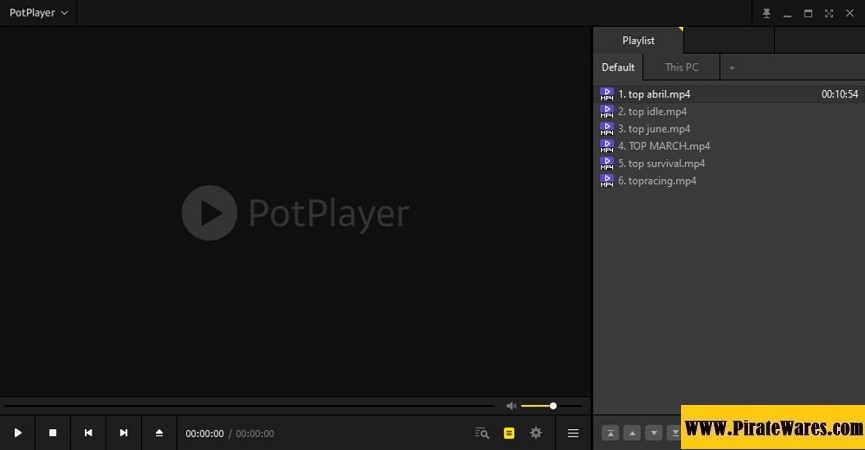Move selected item to top of playlist
The width and height of the screenshot is (865, 450).
[x=610, y=433]
